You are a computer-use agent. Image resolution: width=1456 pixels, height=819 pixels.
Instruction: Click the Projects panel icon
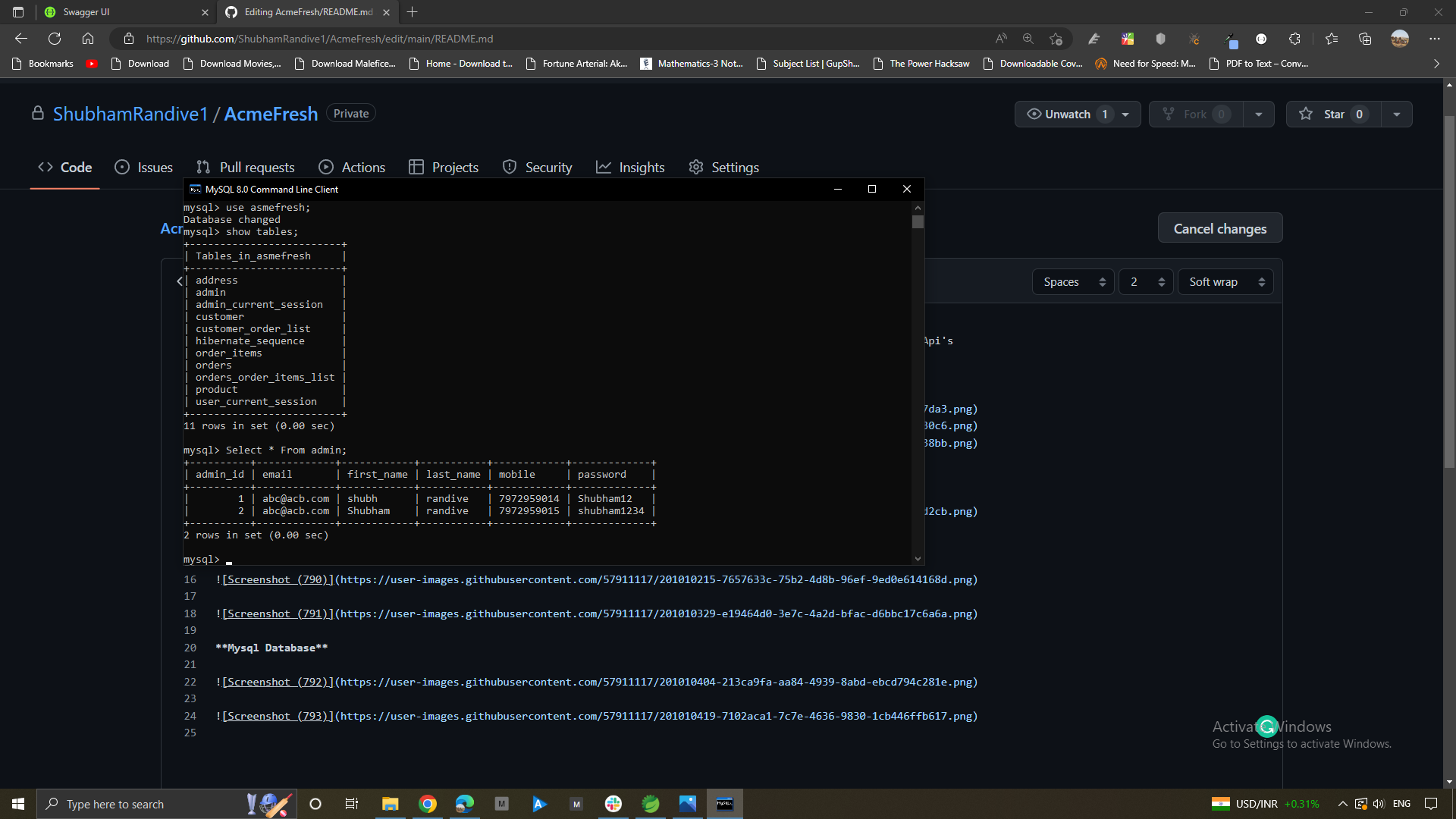(417, 167)
